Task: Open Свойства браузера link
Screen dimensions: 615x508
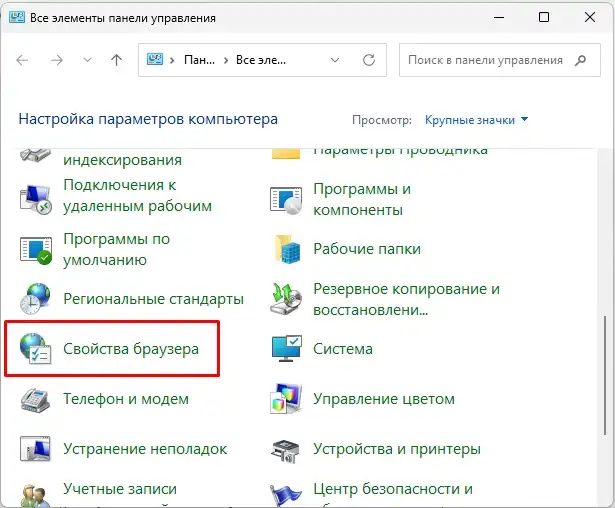Action: pos(131,349)
